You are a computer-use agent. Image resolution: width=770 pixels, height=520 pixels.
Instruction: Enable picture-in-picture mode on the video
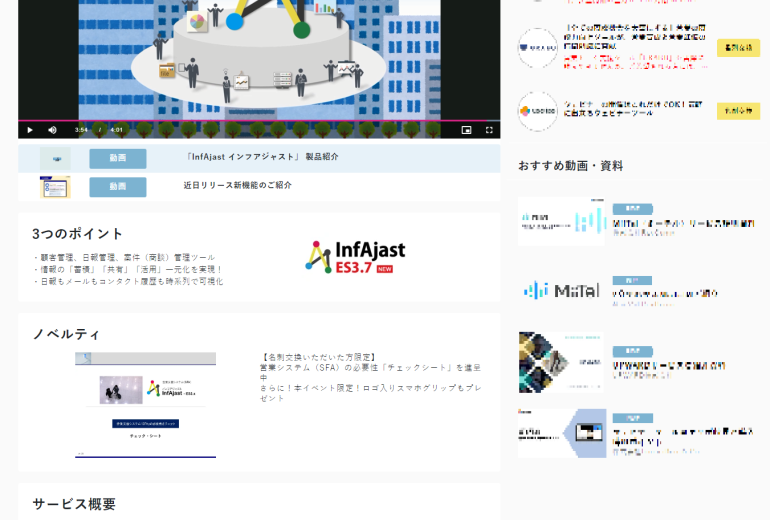click(466, 130)
